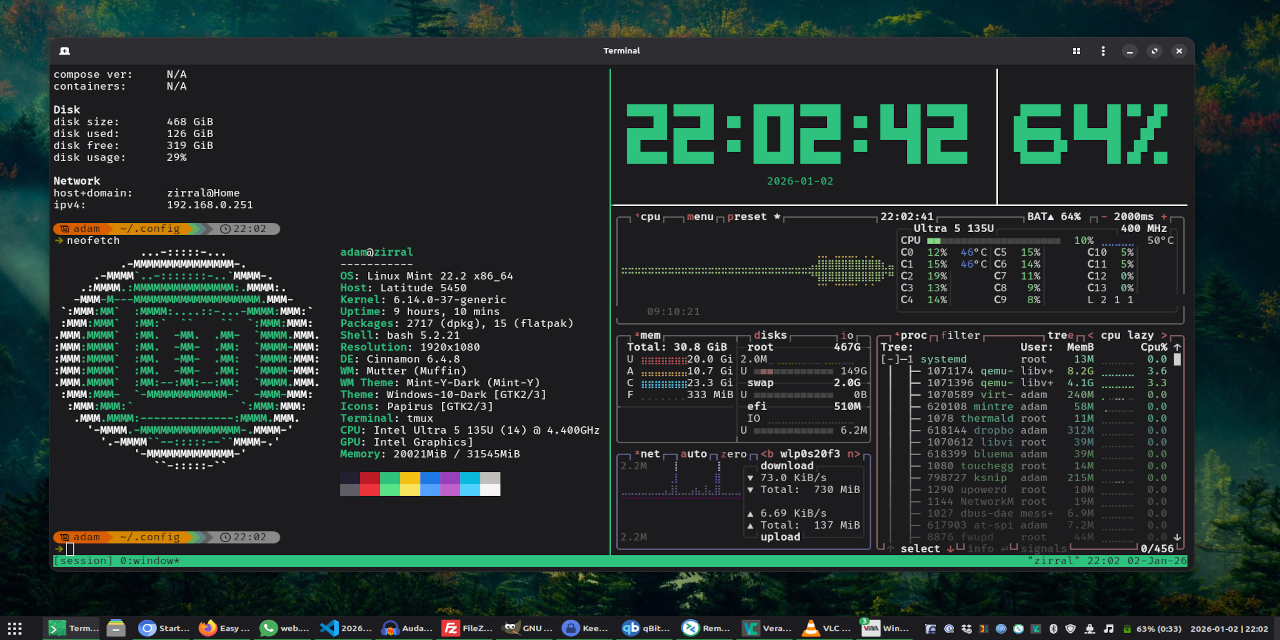Click plus to increase the 2000ms update interval

point(1163,215)
